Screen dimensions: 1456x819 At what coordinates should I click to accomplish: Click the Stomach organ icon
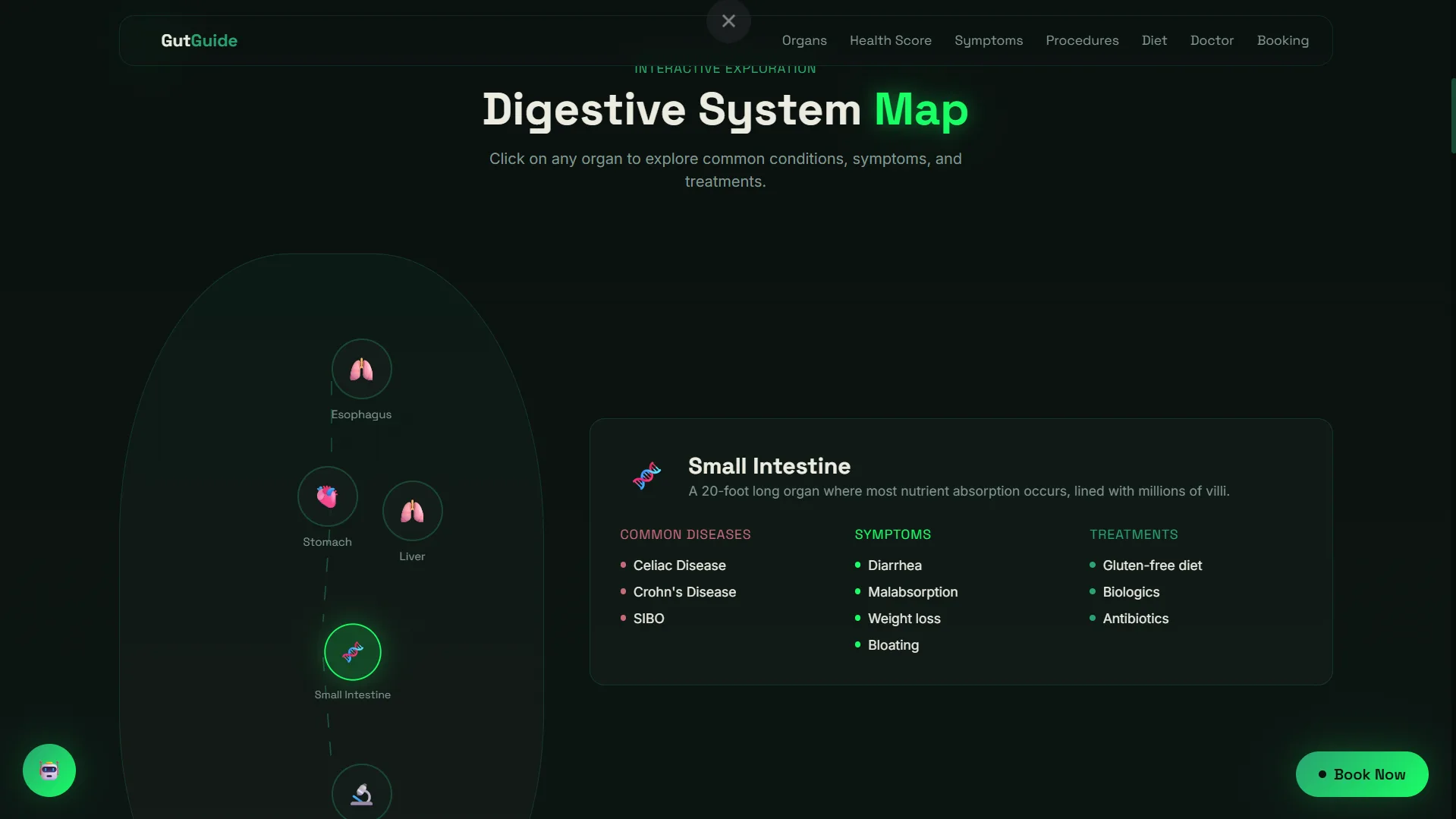coord(327,496)
